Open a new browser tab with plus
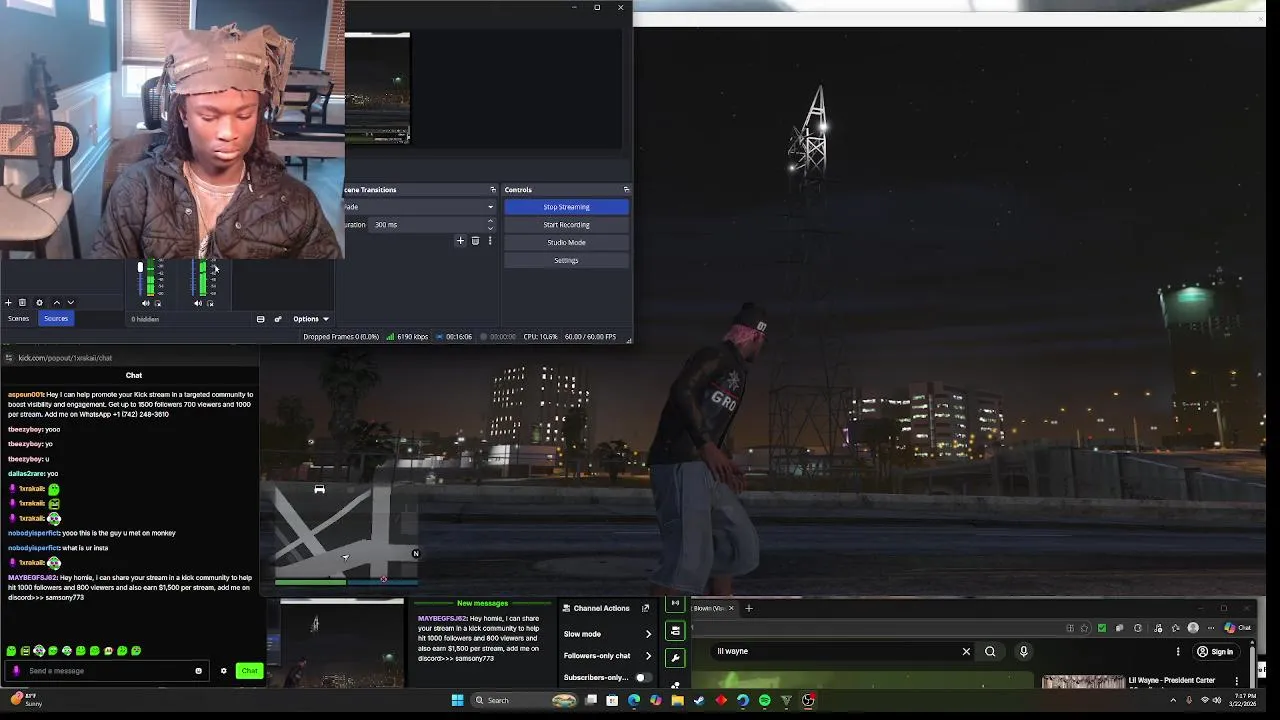The height and width of the screenshot is (720, 1280). click(748, 608)
